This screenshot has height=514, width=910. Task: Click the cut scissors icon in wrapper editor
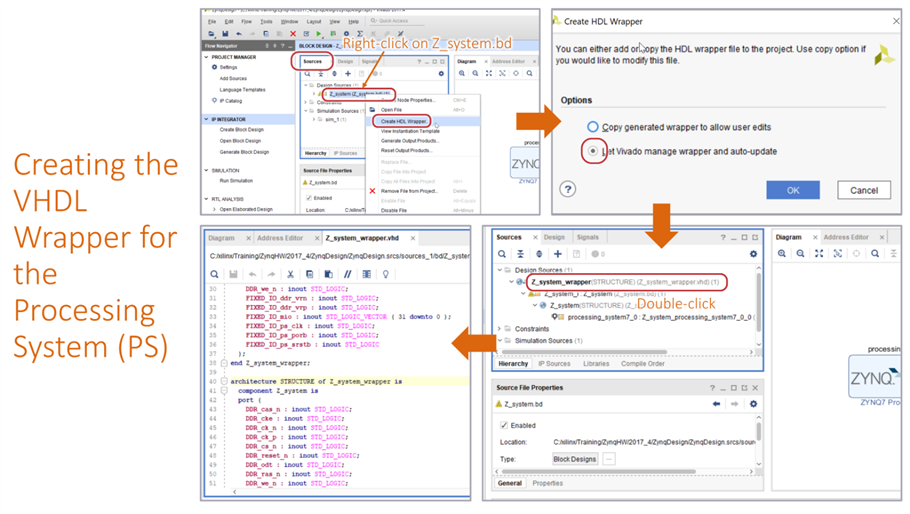[290, 274]
